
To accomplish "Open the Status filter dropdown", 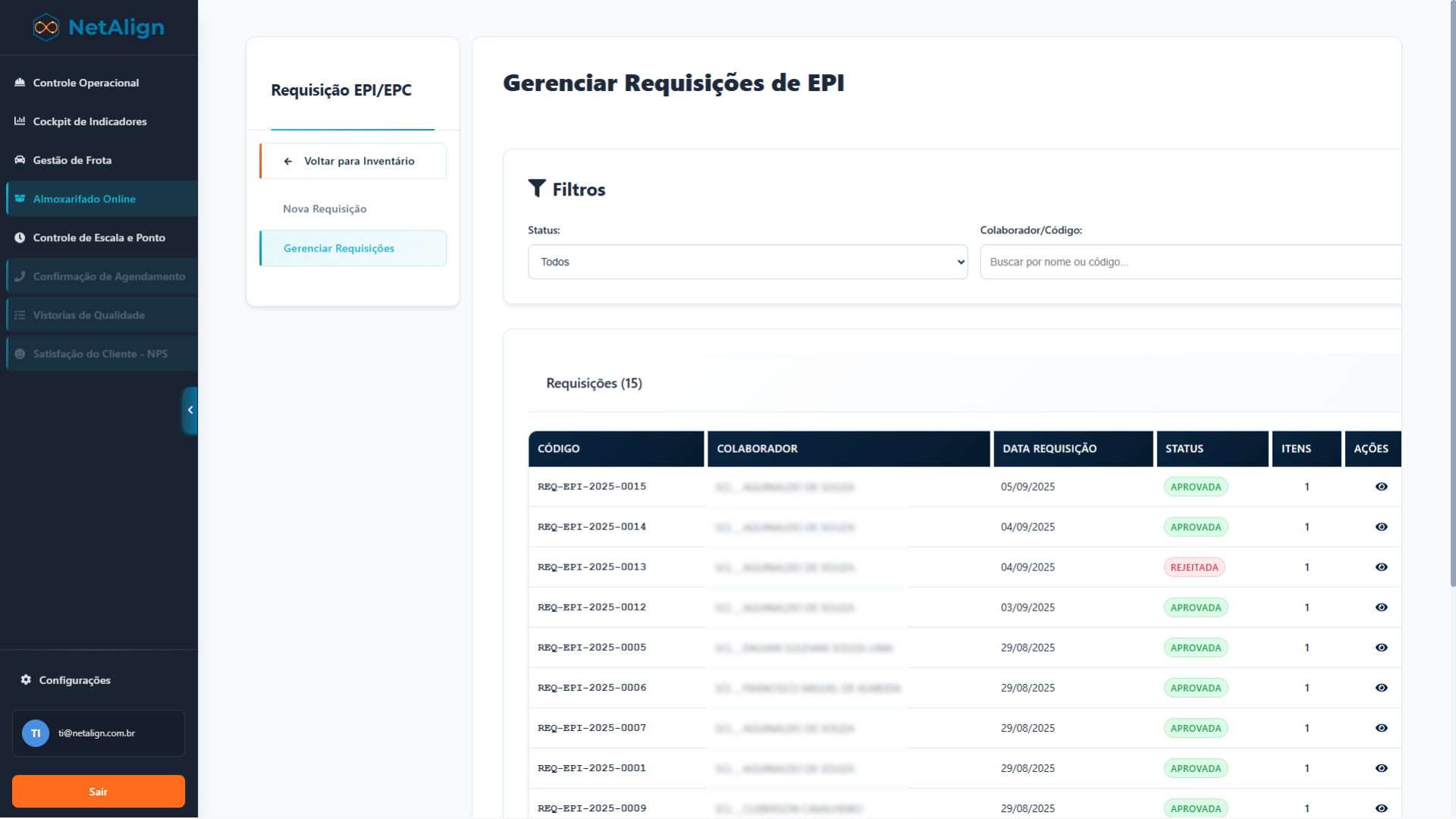I will [747, 262].
